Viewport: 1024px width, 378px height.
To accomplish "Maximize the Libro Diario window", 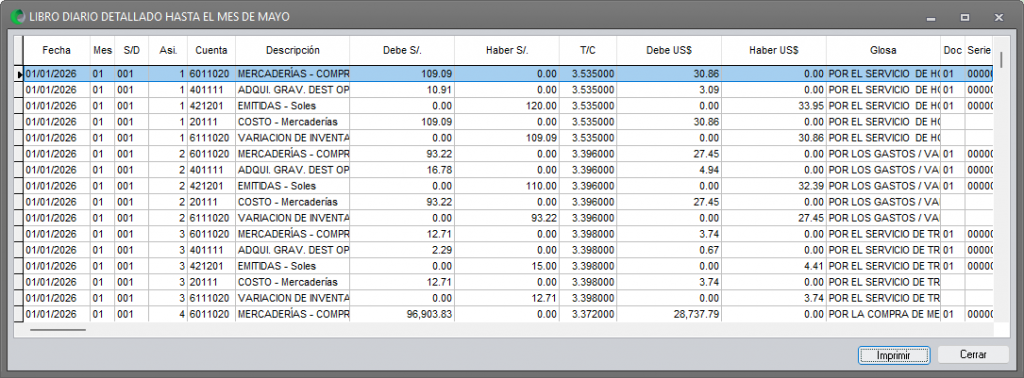I will point(965,18).
